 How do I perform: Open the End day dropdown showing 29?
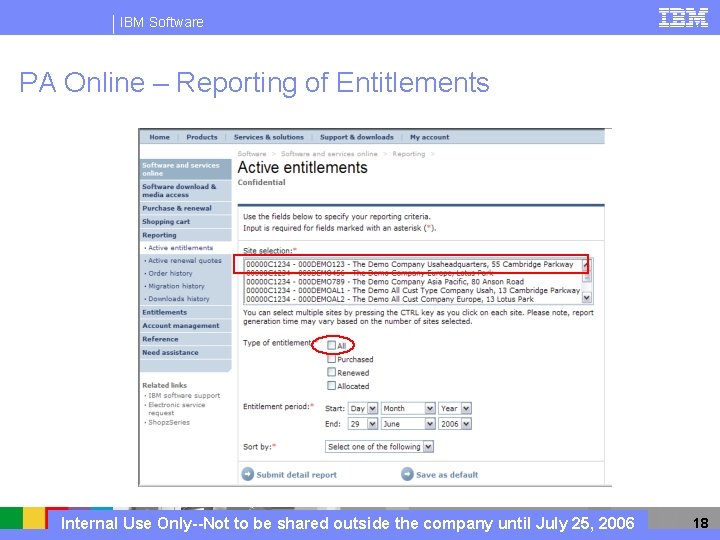pyautogui.click(x=363, y=424)
